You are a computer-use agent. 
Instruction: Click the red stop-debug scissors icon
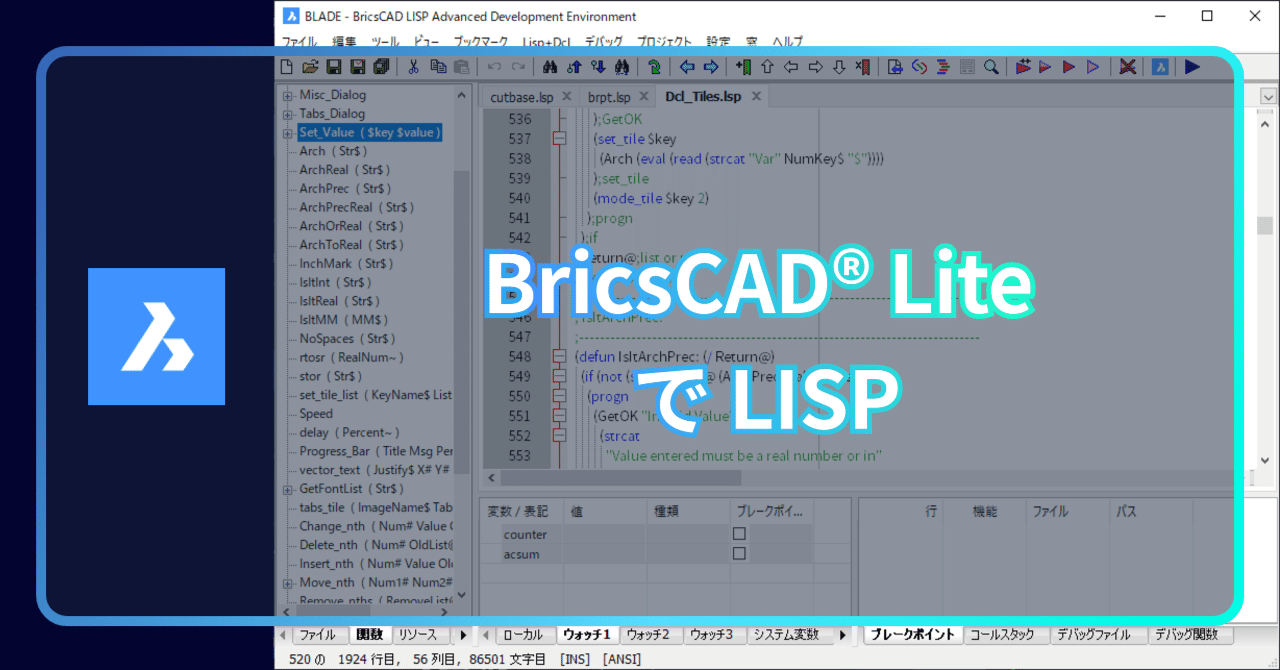pyautogui.click(x=1127, y=66)
